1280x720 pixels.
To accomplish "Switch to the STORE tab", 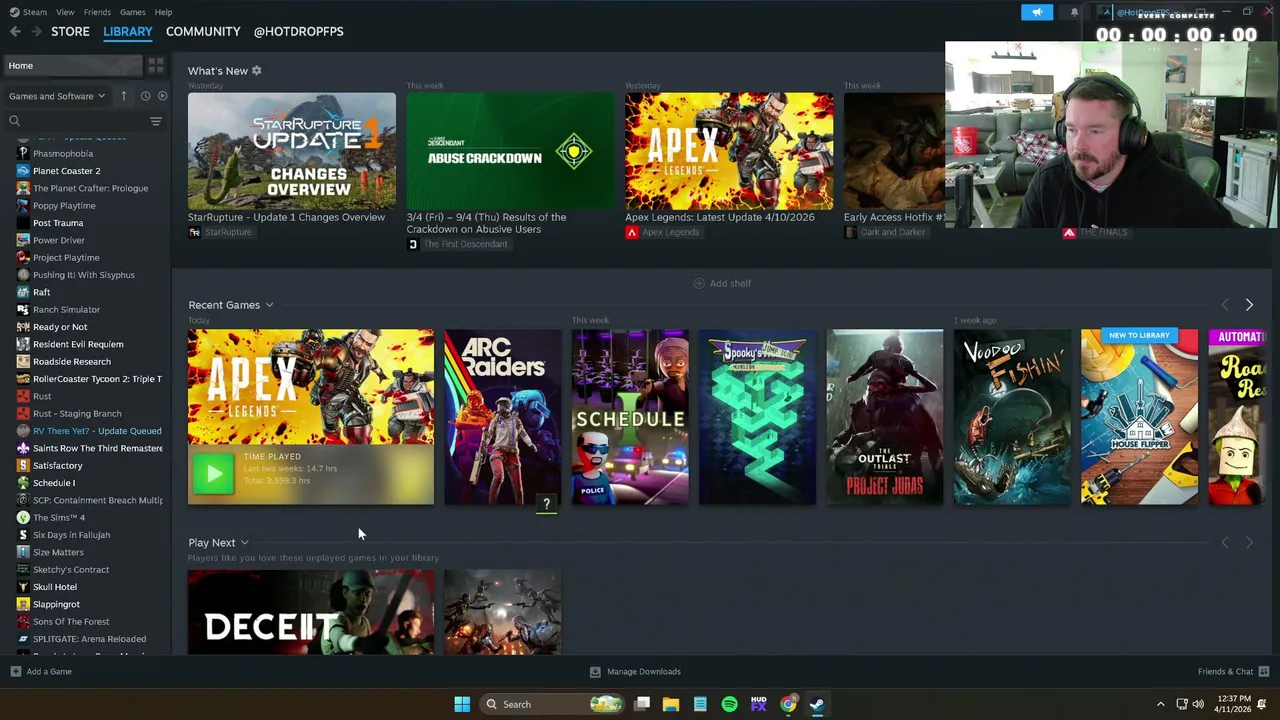I will pyautogui.click(x=70, y=32).
